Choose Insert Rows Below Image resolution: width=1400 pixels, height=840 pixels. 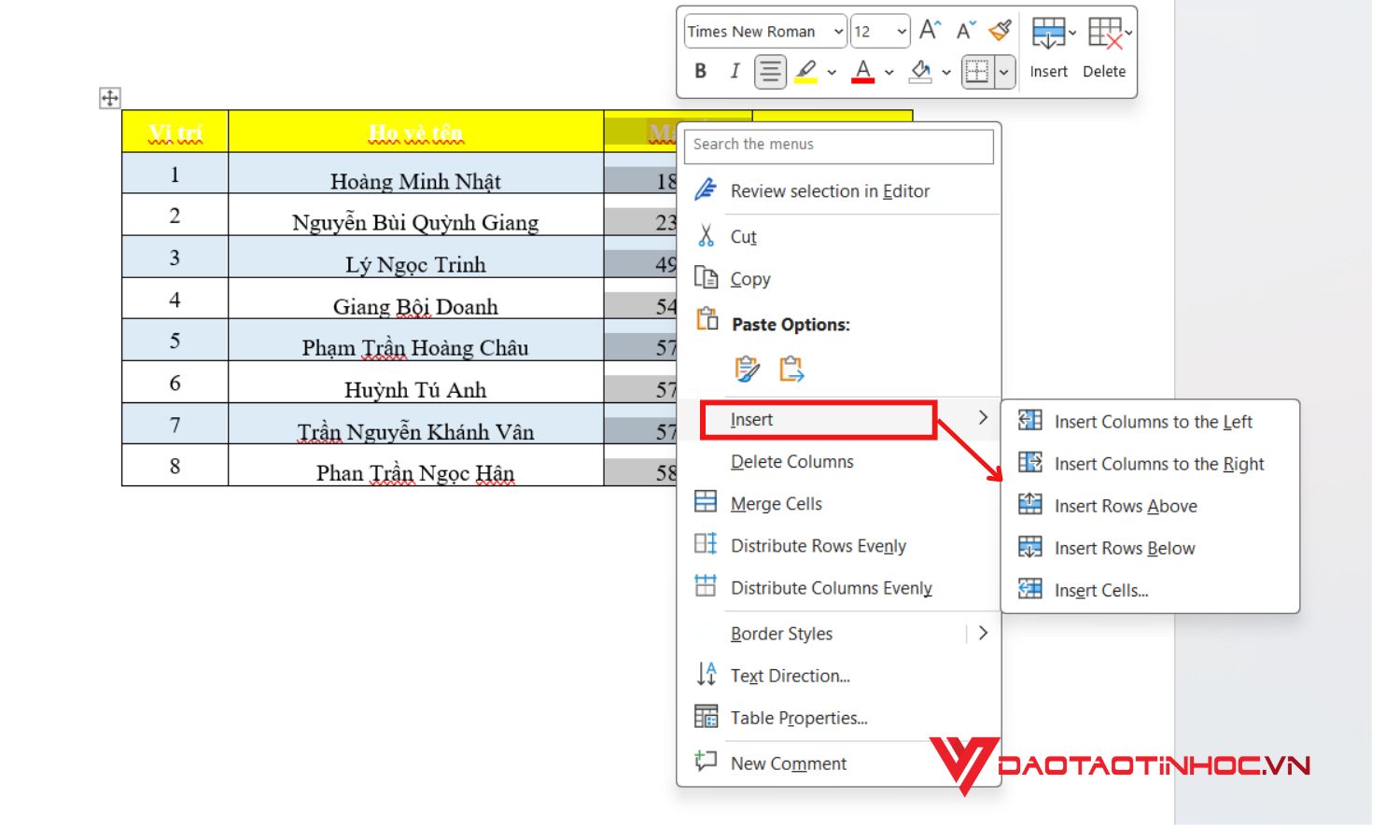coord(1150,547)
